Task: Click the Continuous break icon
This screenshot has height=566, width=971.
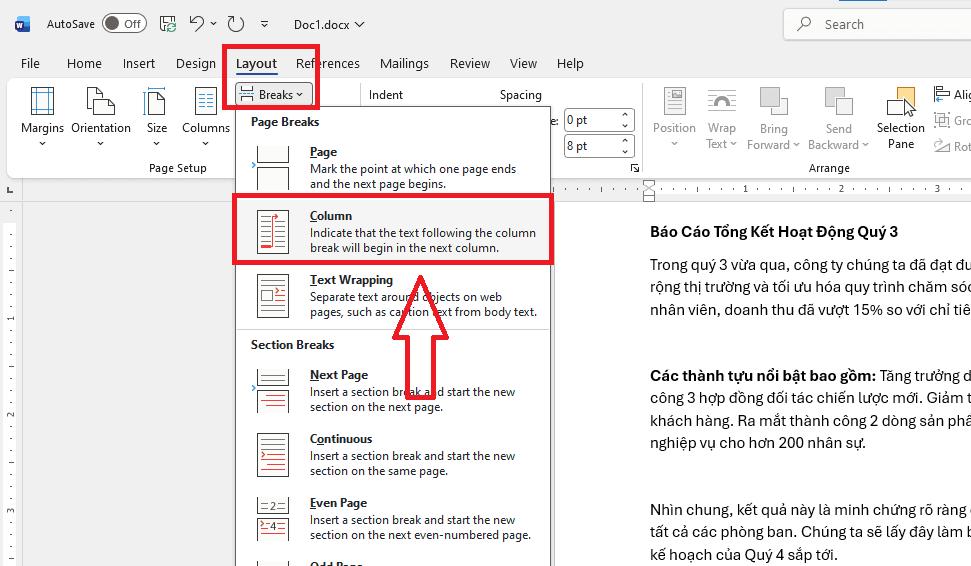Action: 273,455
